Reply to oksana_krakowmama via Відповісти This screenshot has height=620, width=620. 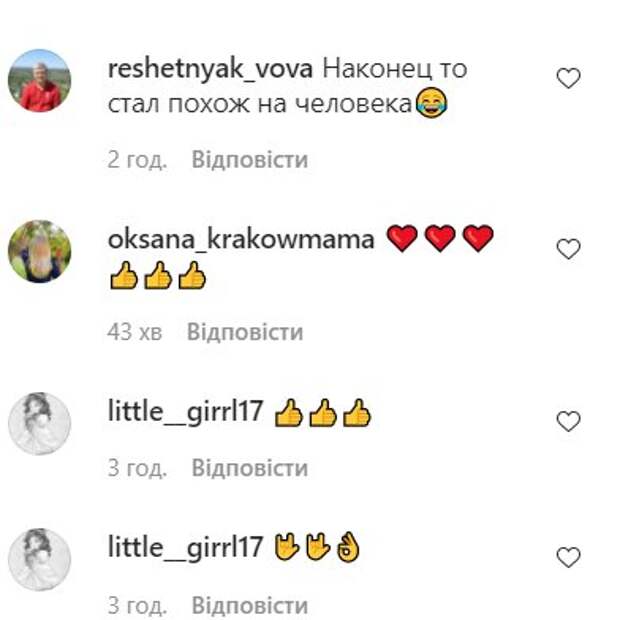(245, 331)
